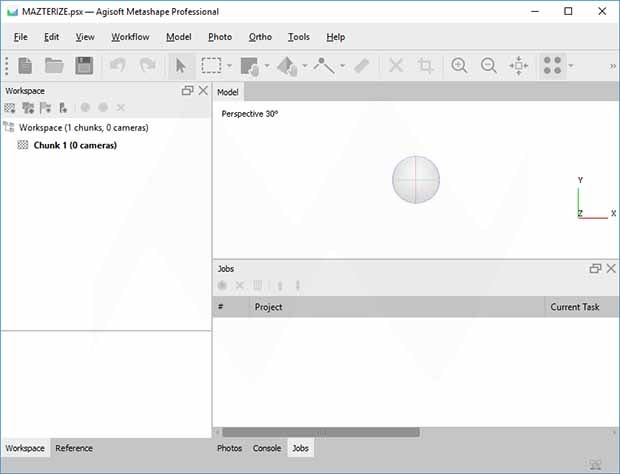Switch to the Reference tab
620x474 pixels.
click(74, 448)
